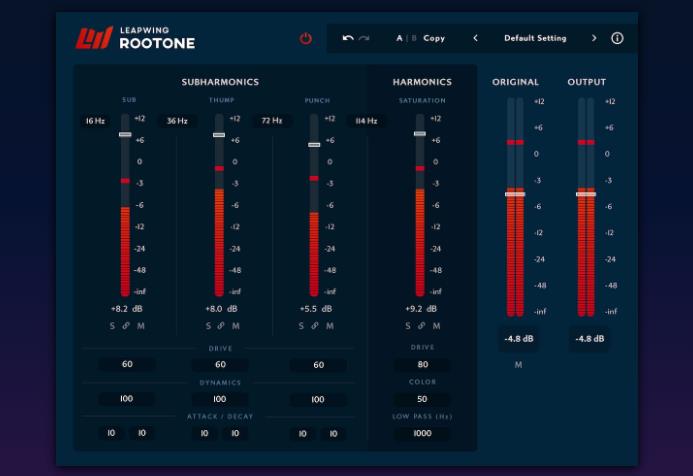Image resolution: width=693 pixels, height=476 pixels.
Task: Select the A preset state
Action: [x=399, y=38]
